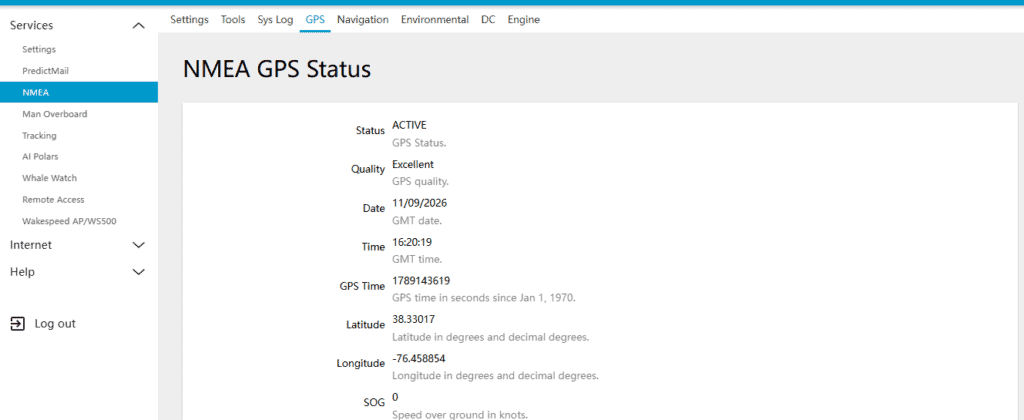Click the NMEA GPS Status heading

point(277,69)
